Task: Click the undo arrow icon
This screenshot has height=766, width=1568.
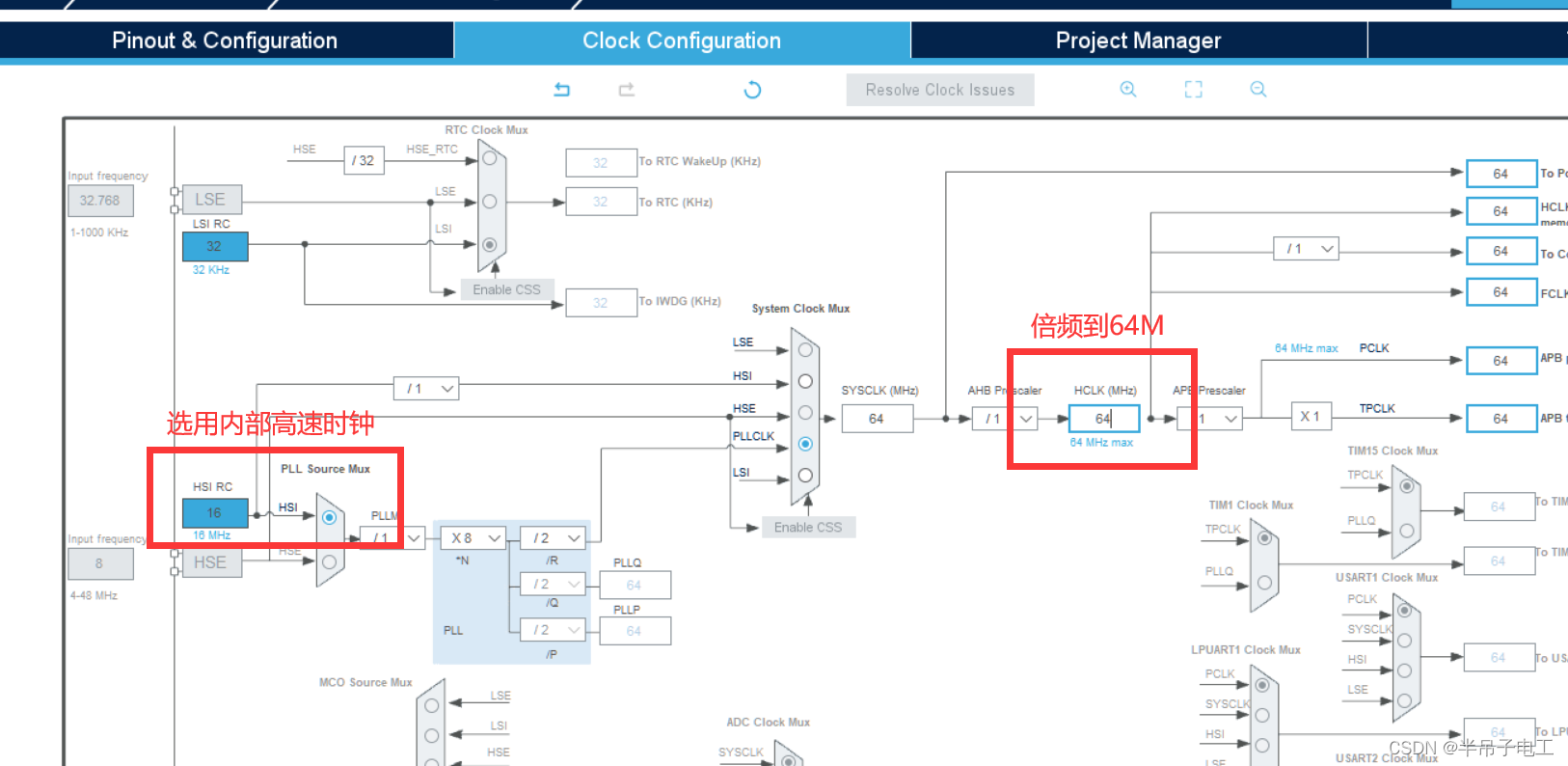Action: point(562,90)
